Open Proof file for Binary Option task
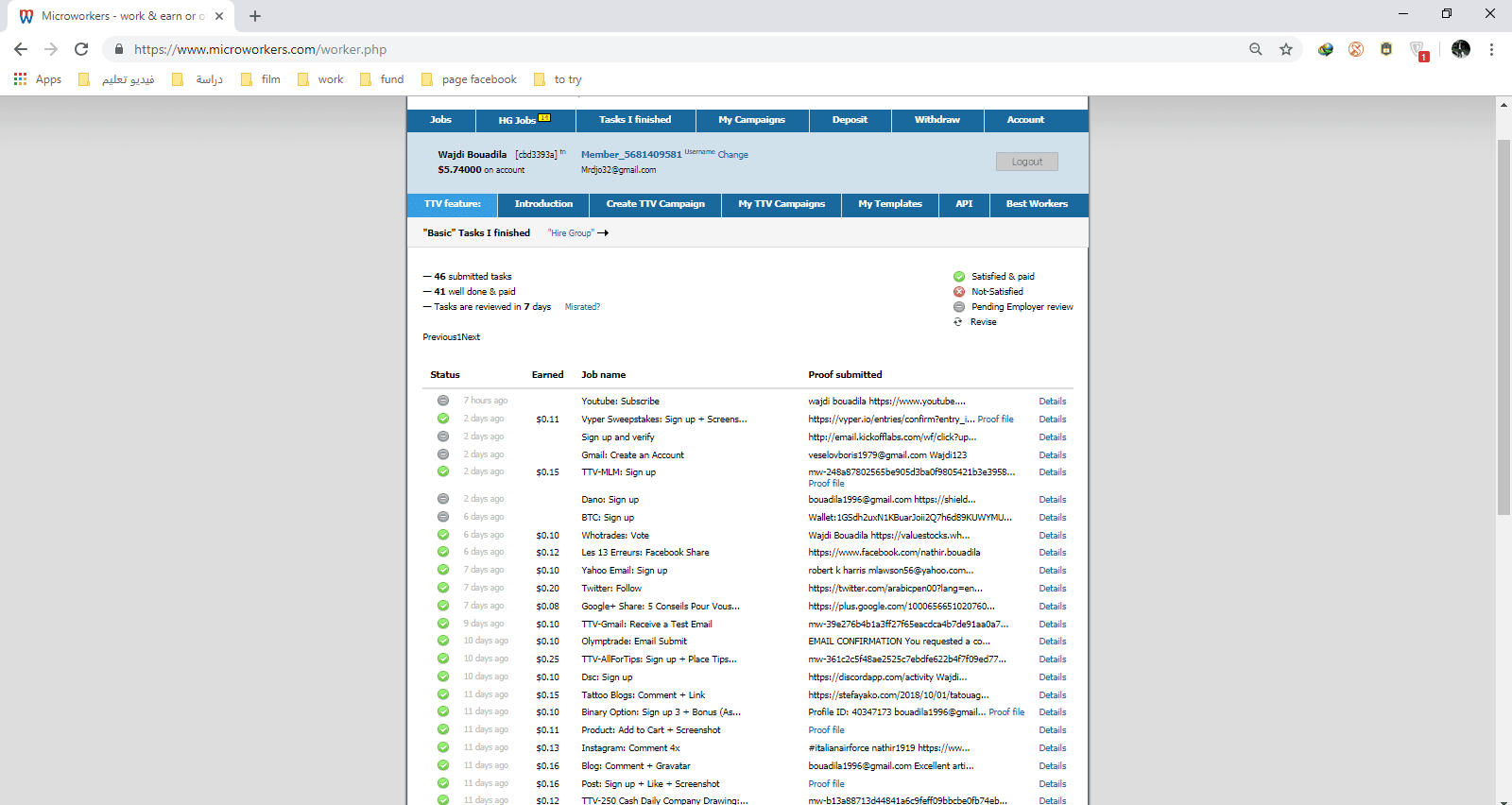 coord(1006,712)
